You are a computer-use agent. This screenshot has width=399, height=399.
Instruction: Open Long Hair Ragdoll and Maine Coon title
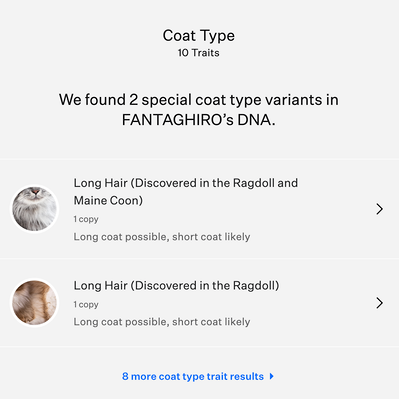click(x=186, y=192)
